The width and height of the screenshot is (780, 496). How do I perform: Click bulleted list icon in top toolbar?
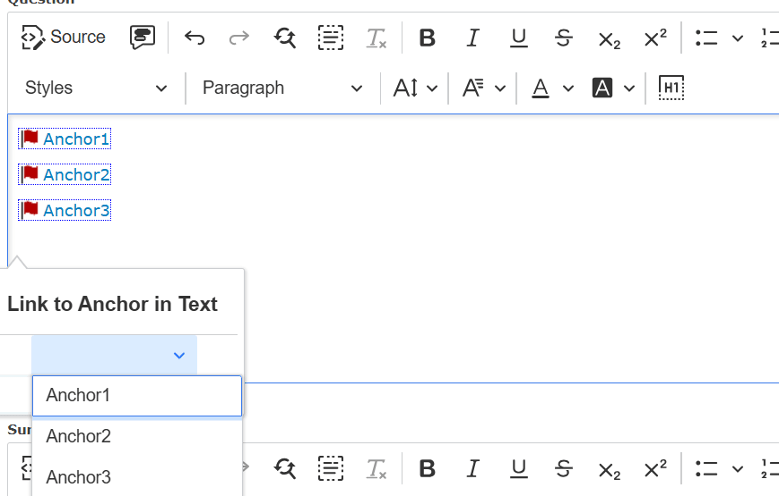[706, 38]
